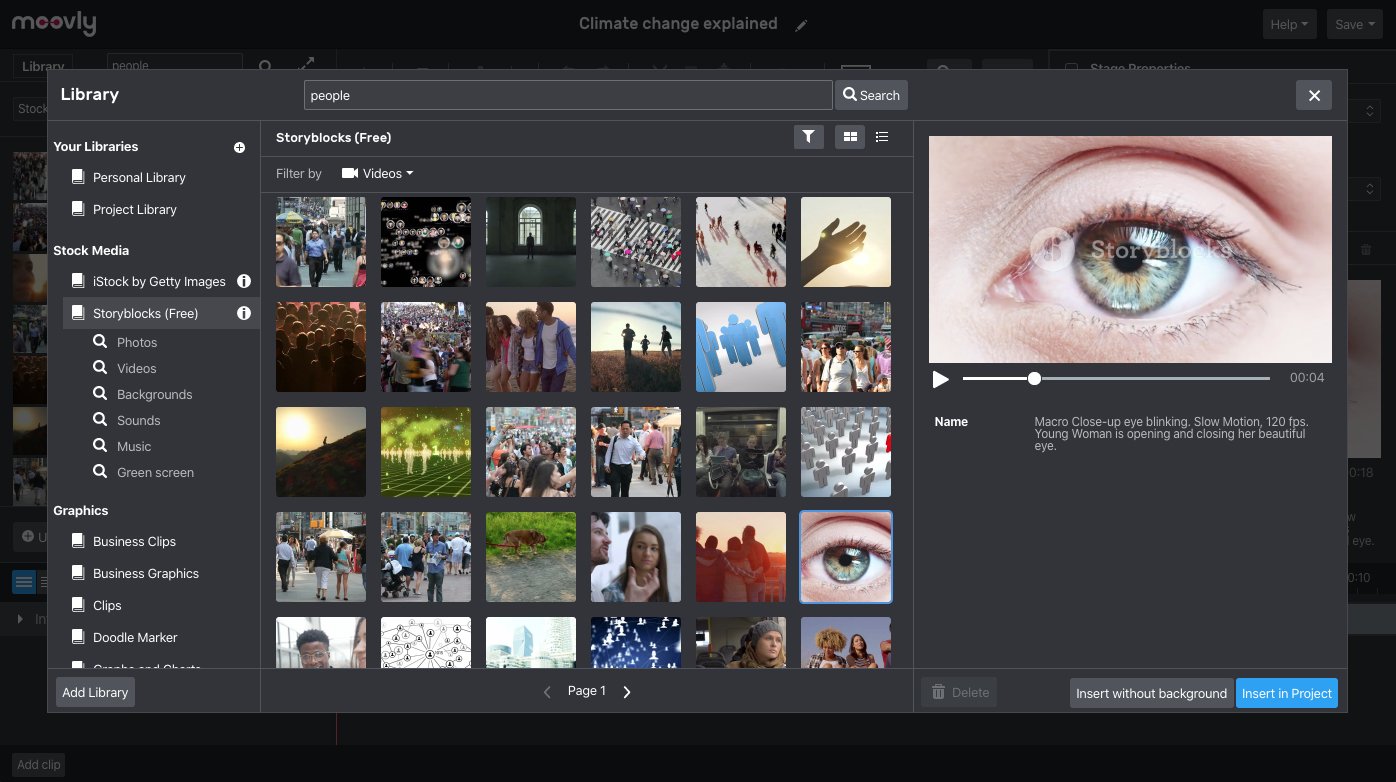
Task: Click Add Library button
Action: [95, 692]
